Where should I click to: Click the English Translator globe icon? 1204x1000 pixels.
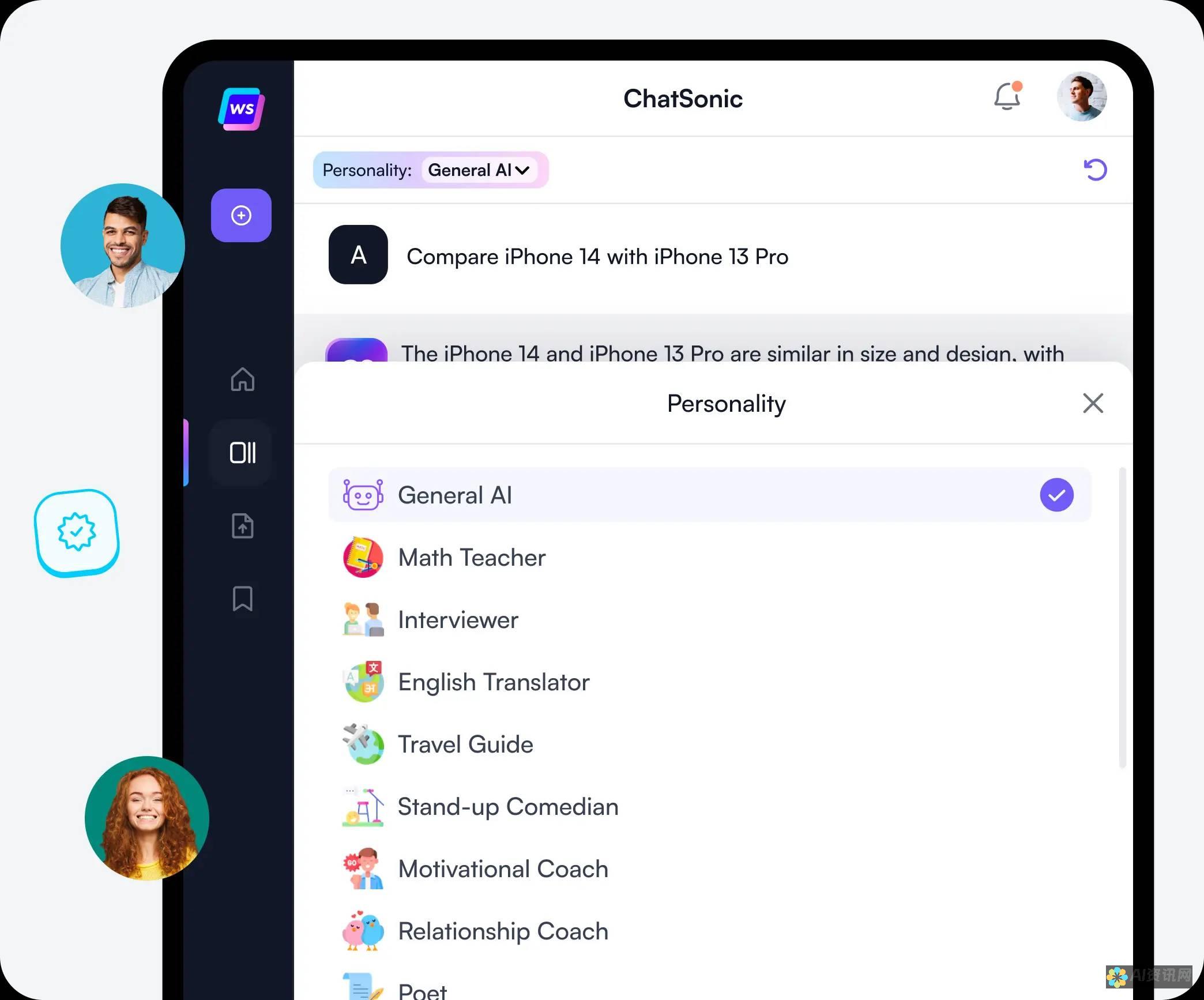(x=363, y=681)
